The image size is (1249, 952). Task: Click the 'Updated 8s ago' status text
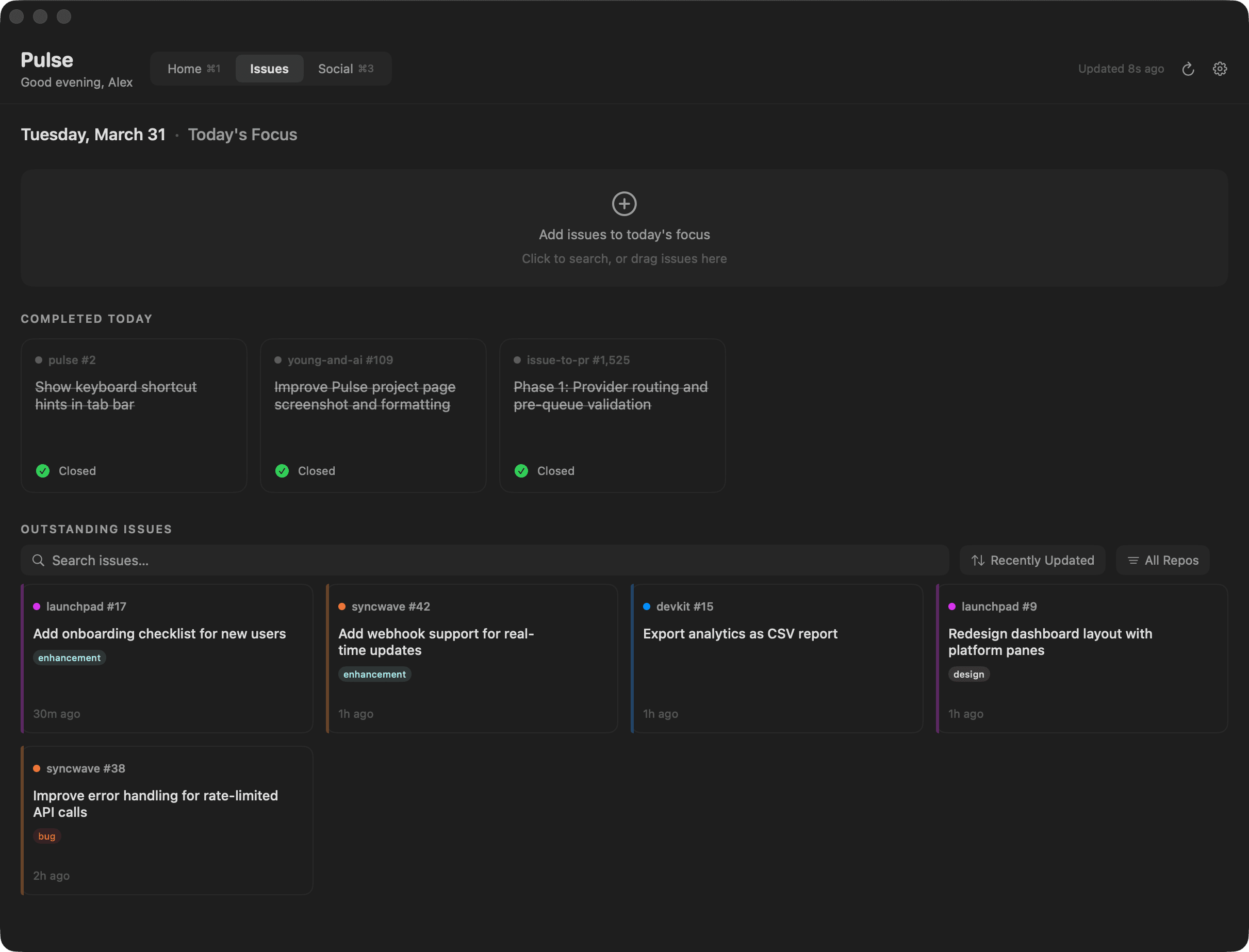1121,69
